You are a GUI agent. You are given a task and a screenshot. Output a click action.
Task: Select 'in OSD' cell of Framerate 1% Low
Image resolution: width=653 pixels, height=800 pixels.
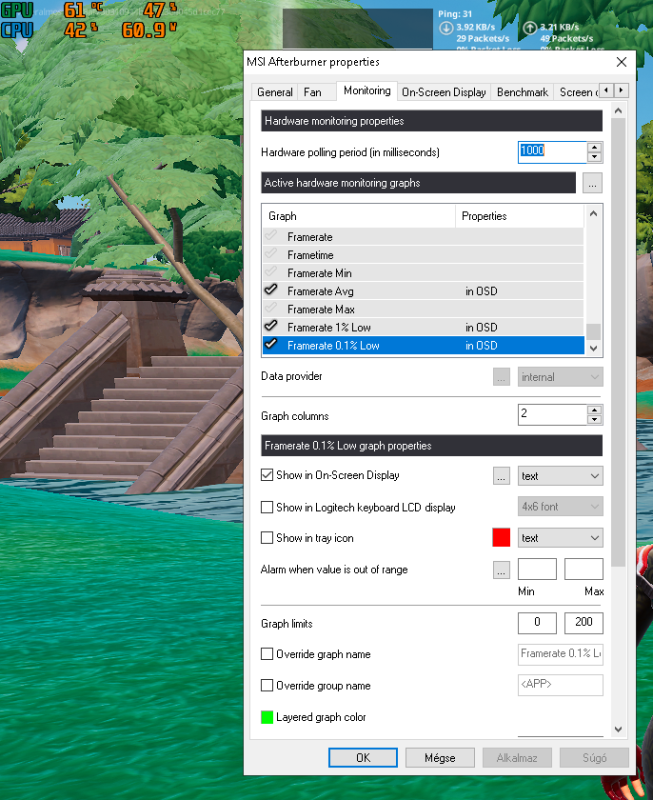tap(481, 328)
